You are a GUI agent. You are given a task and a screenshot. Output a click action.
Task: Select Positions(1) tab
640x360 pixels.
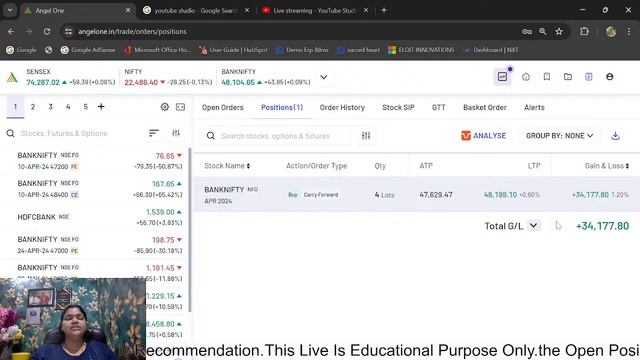(x=282, y=107)
